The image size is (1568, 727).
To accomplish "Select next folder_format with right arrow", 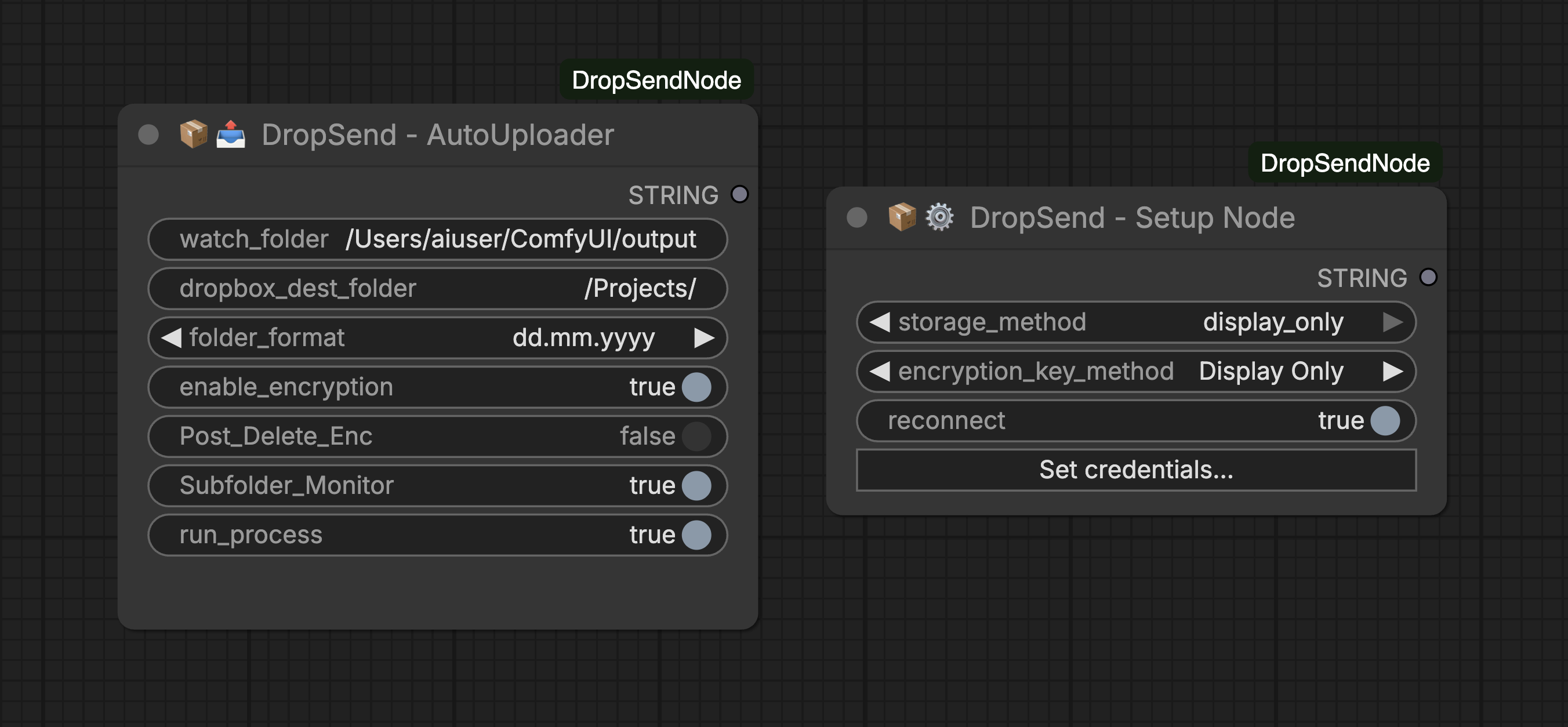I will (704, 337).
